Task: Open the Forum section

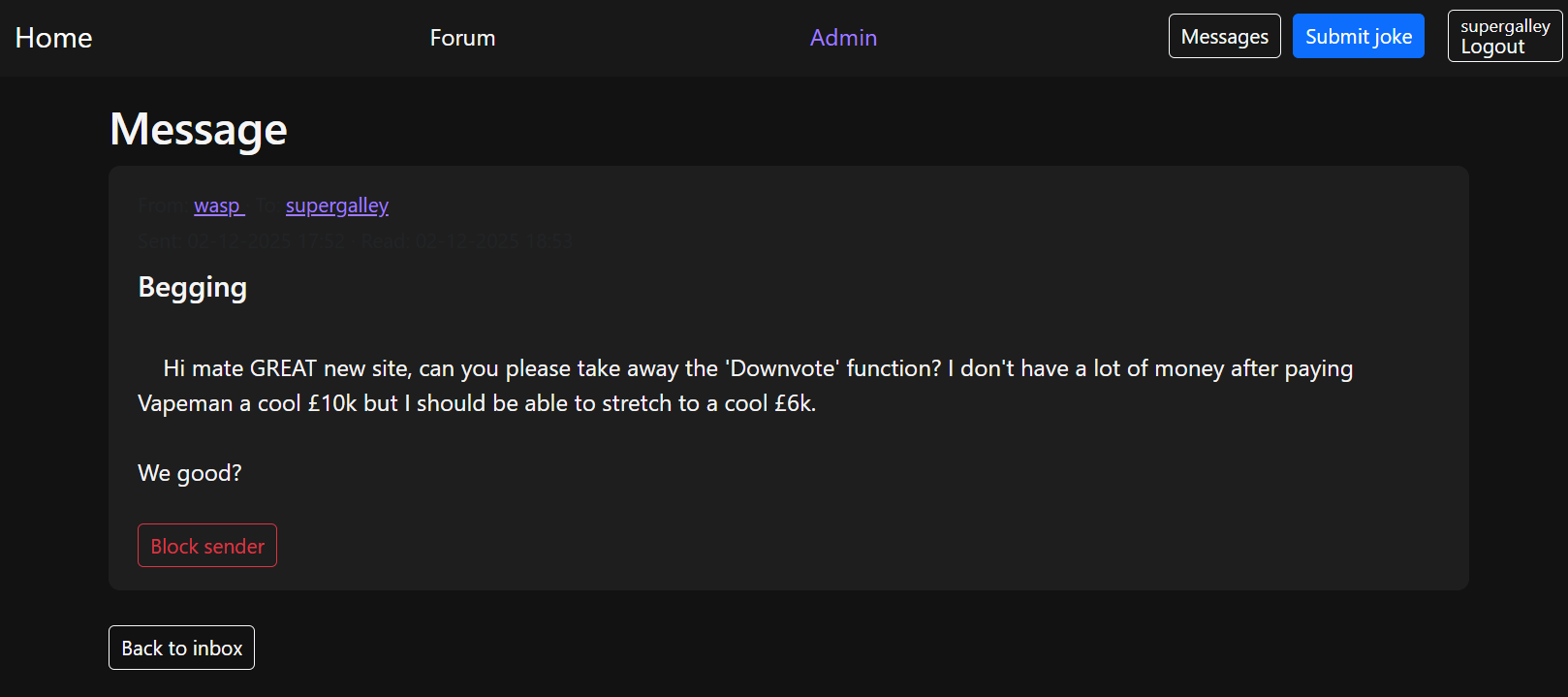Action: point(462,38)
